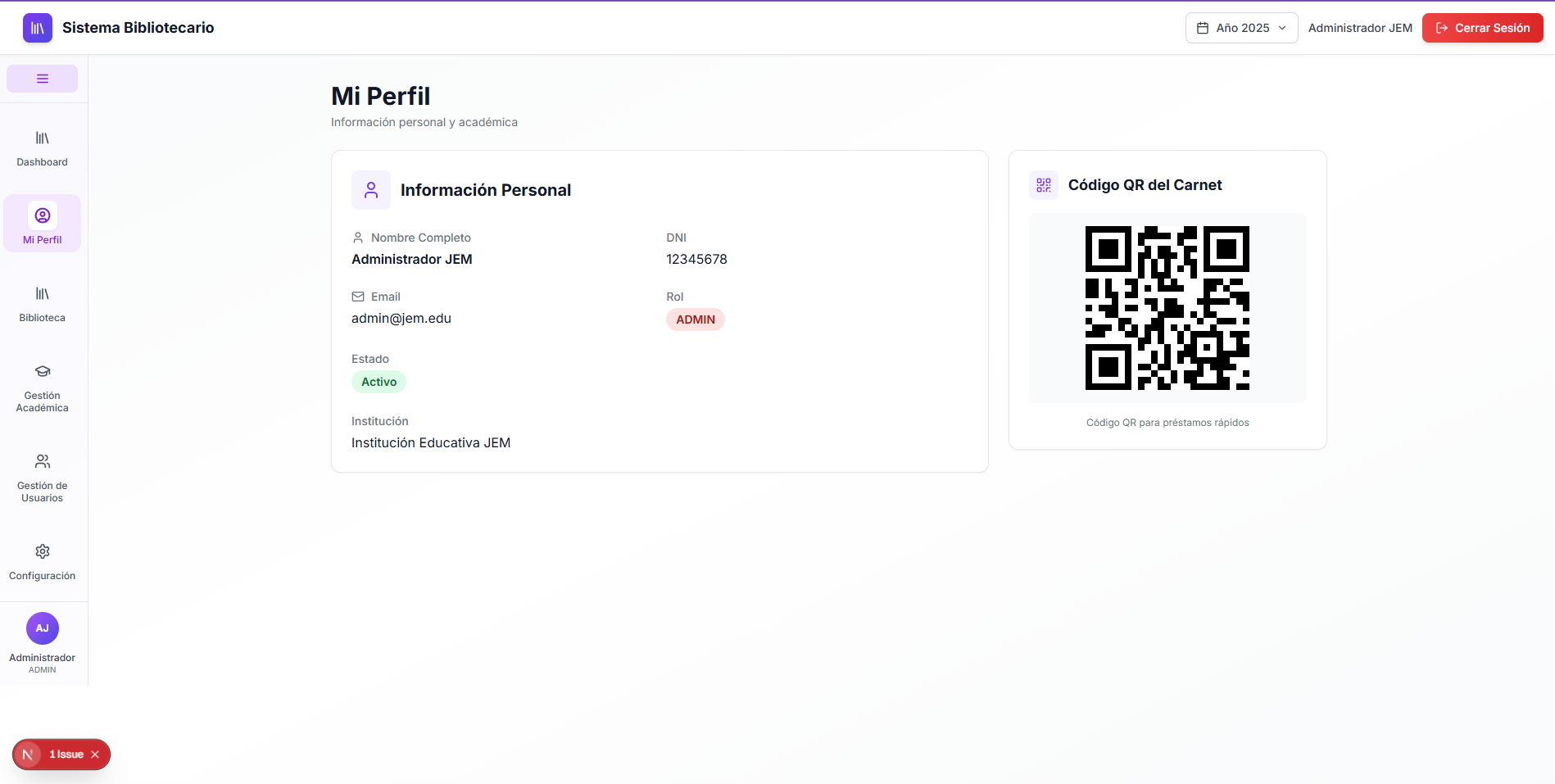This screenshot has width=1555, height=784.
Task: Expand the Año 2025 dropdown
Action: pos(1241,28)
